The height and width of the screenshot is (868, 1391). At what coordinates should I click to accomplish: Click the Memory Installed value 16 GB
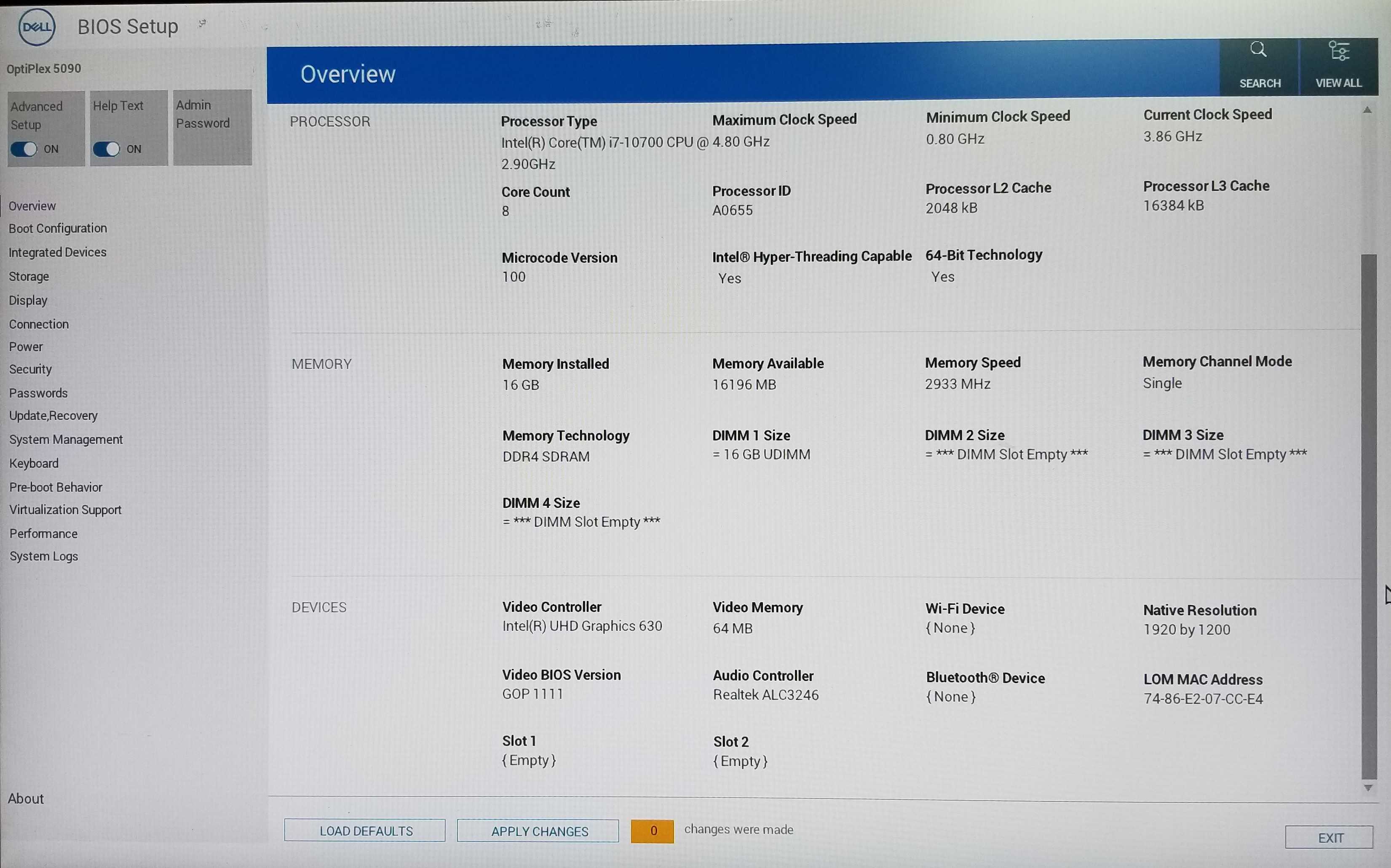(x=521, y=385)
